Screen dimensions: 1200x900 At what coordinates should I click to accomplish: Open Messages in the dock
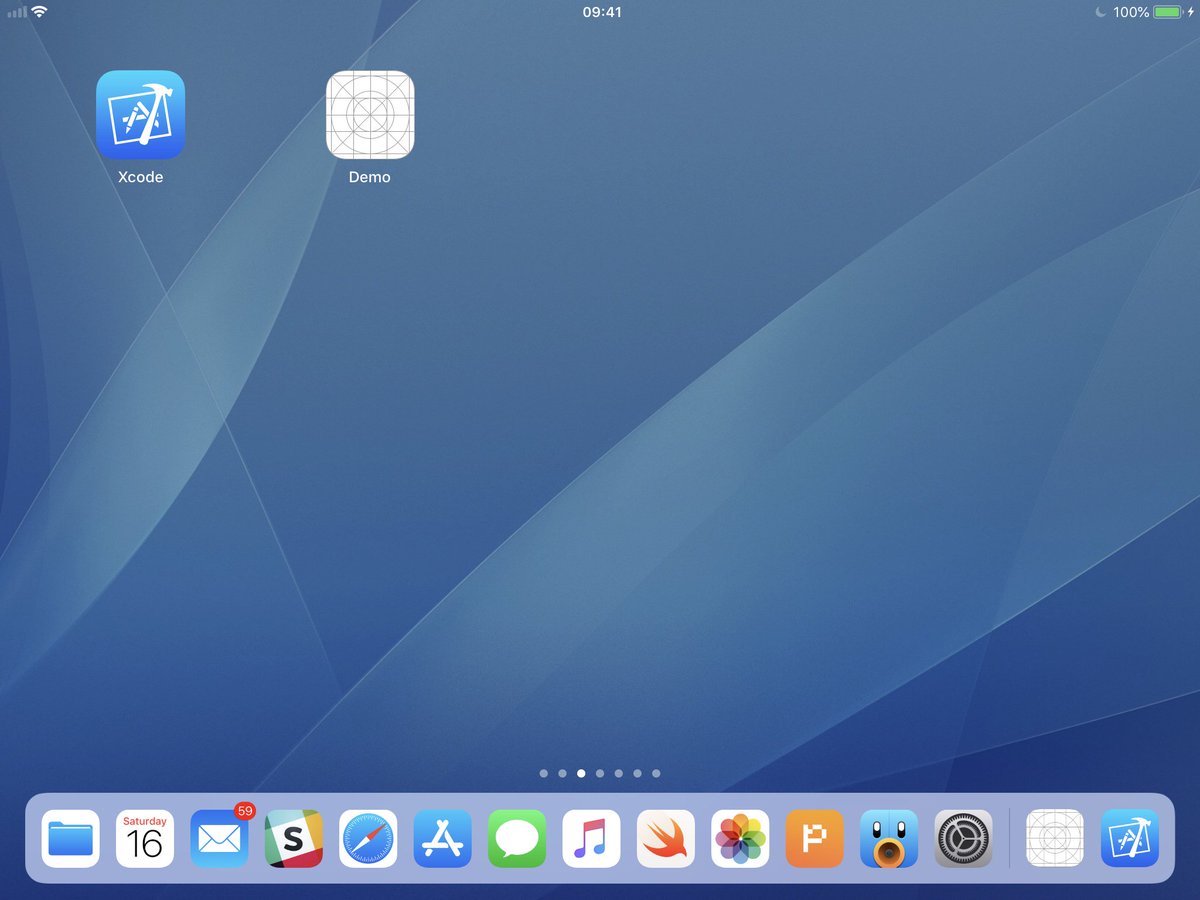(517, 838)
